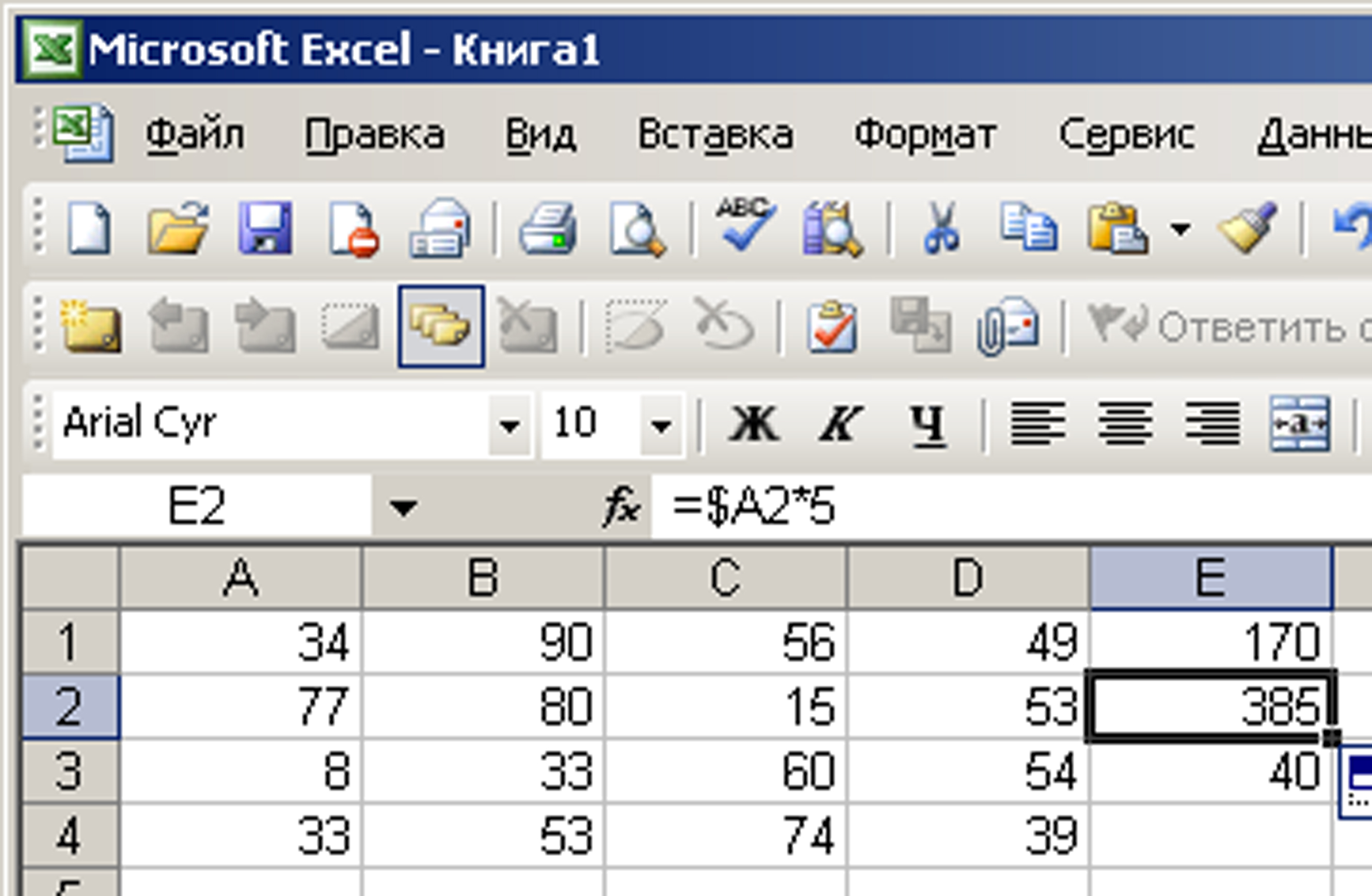Open the Сервис menu
Screen dimensions: 1372x896
[1126, 135]
